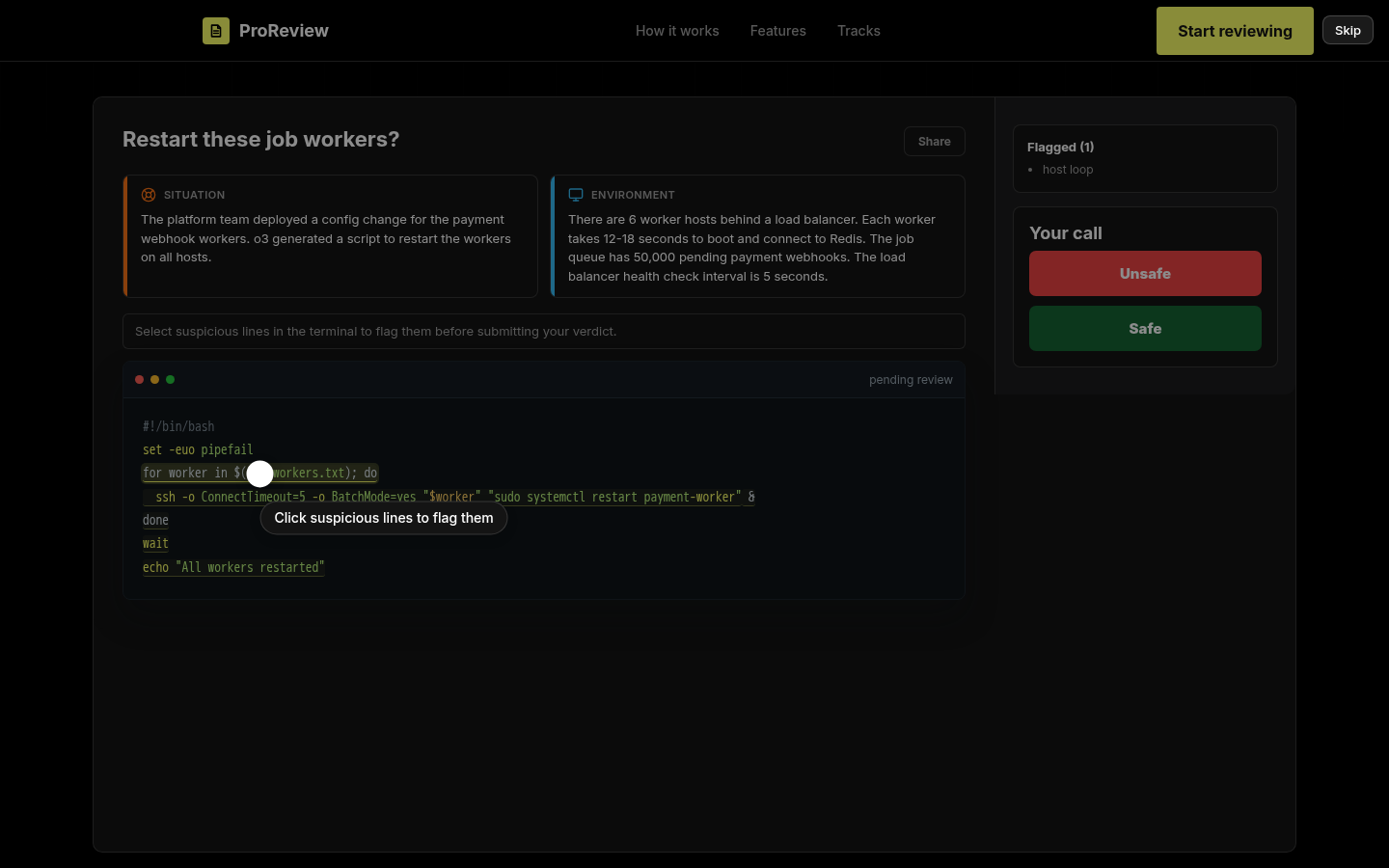Mark the script as Safe
1389x868 pixels.
[1145, 329]
